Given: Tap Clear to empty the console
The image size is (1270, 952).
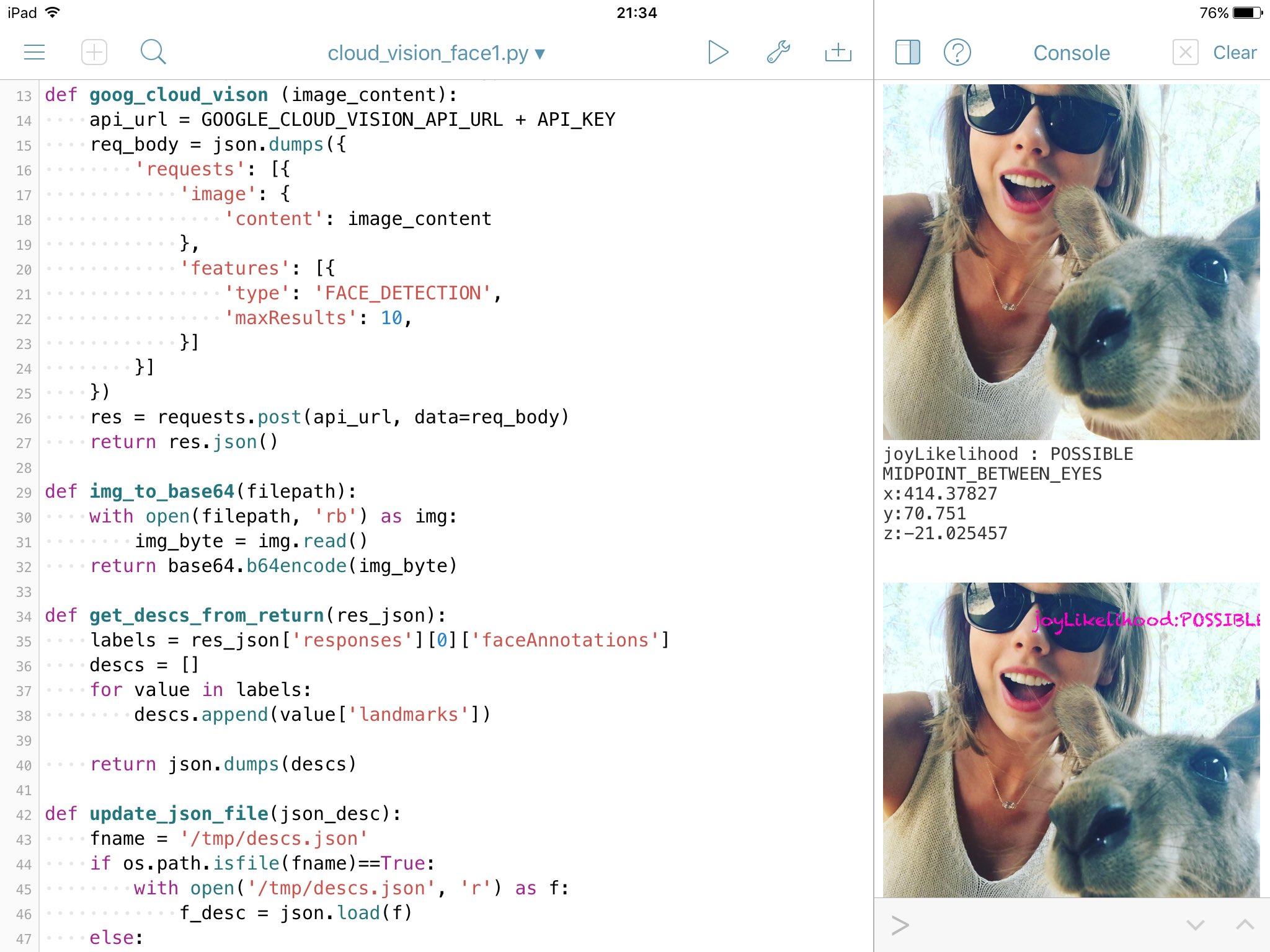Looking at the screenshot, I should 1233,53.
